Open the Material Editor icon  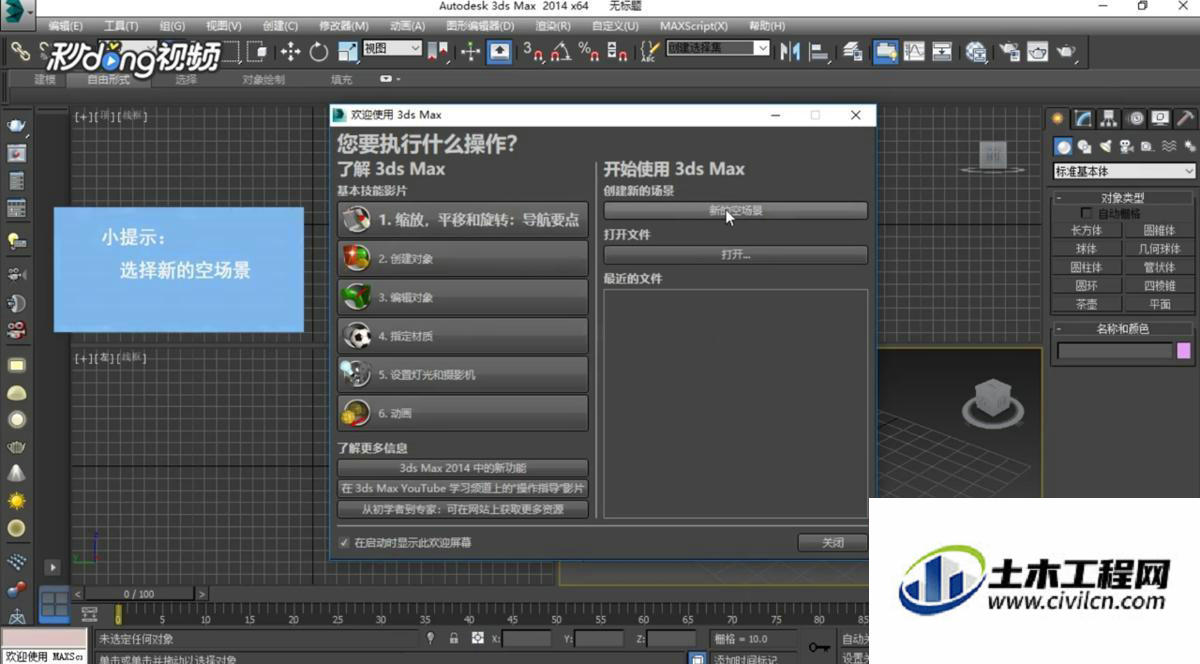[976, 51]
